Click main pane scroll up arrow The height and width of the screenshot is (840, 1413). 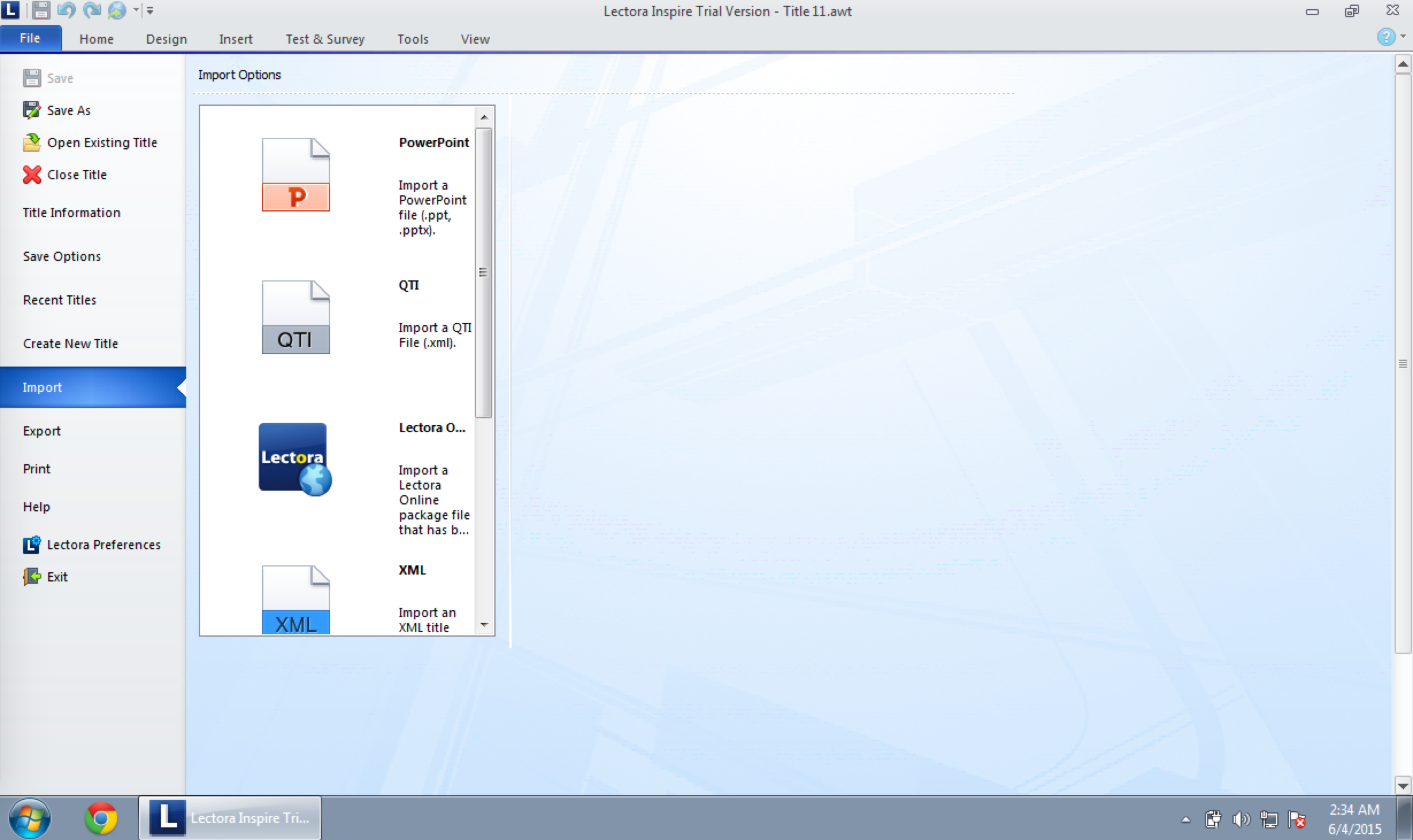[x=1403, y=64]
